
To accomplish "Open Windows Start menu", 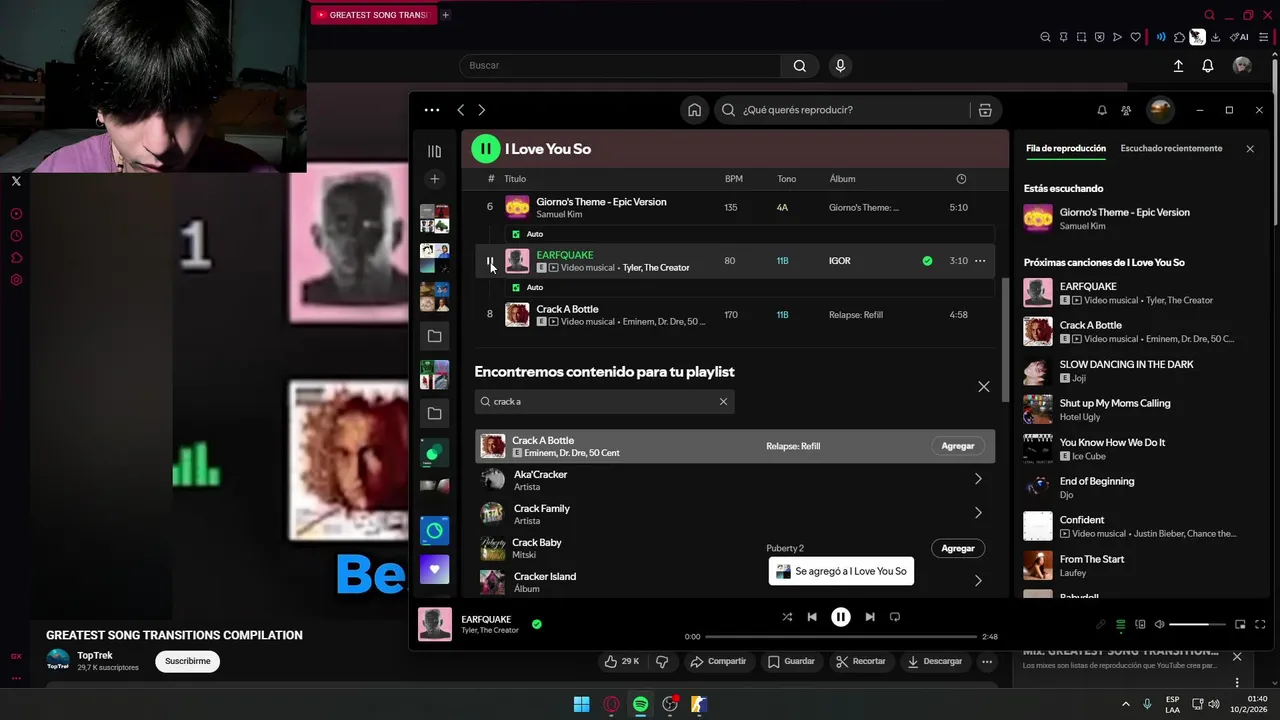I will pos(581,705).
